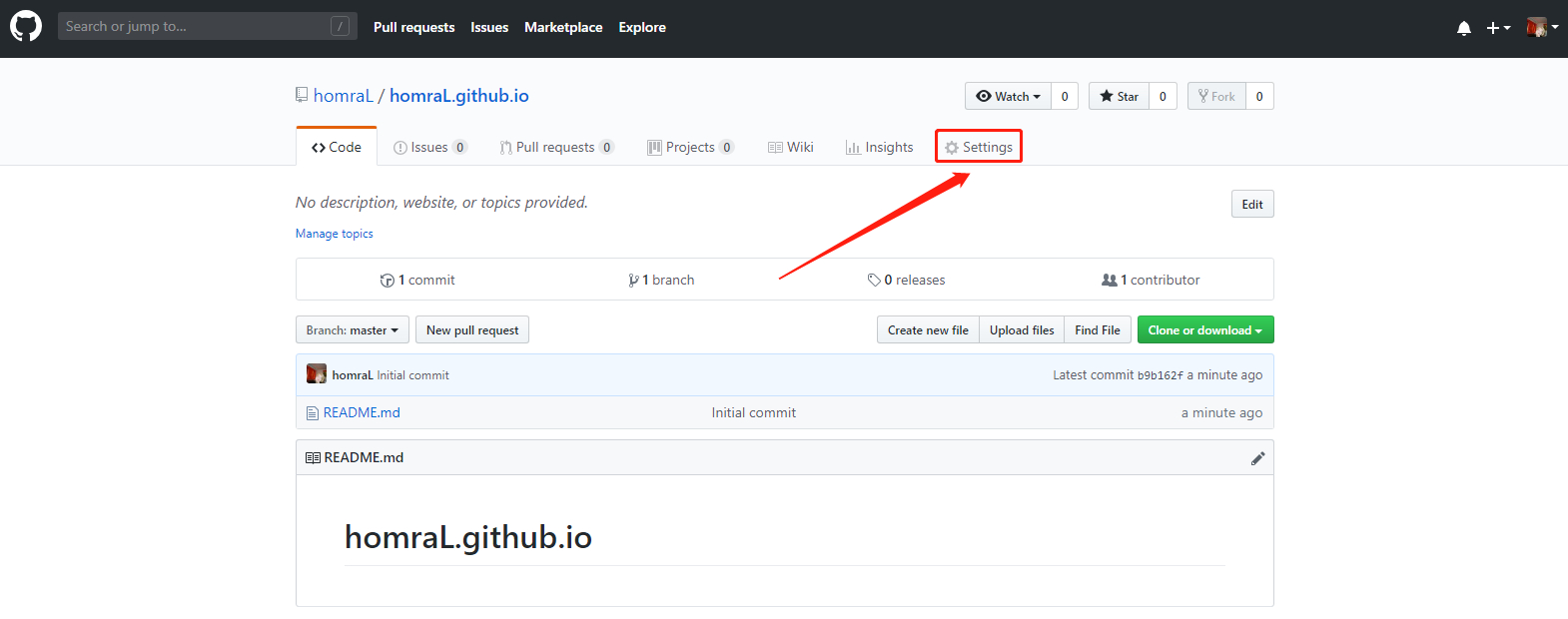Click the contributors people icon
The image size is (1568, 619).
point(1109,281)
